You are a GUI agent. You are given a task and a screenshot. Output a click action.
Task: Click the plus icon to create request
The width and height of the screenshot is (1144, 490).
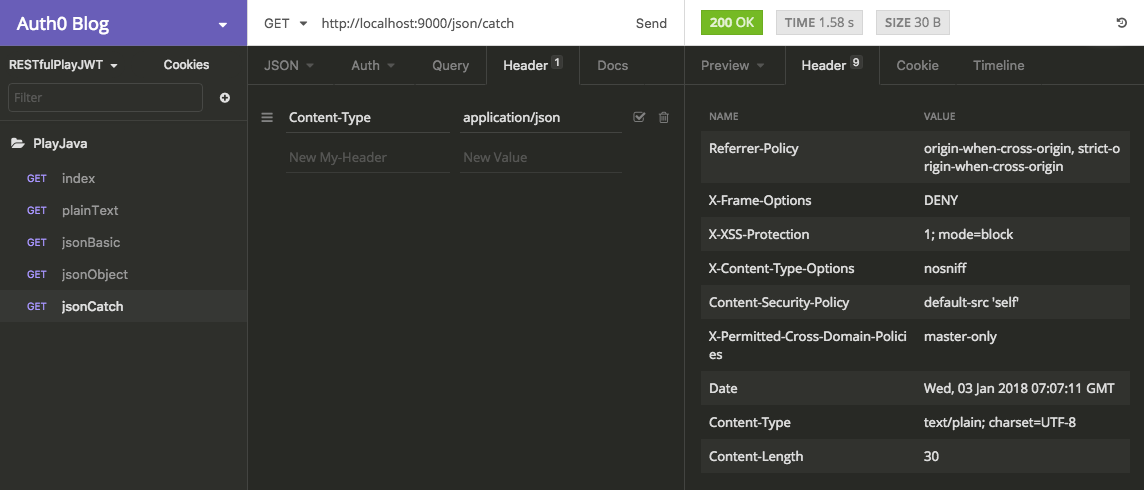pyautogui.click(x=225, y=98)
